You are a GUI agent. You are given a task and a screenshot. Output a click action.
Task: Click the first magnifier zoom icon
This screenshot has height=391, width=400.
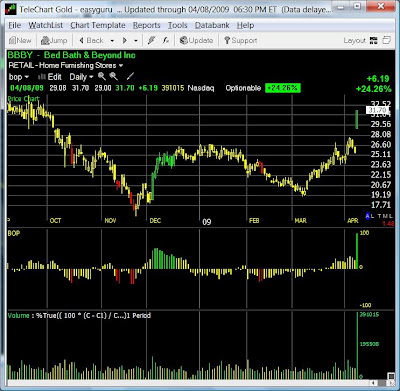click(x=102, y=77)
